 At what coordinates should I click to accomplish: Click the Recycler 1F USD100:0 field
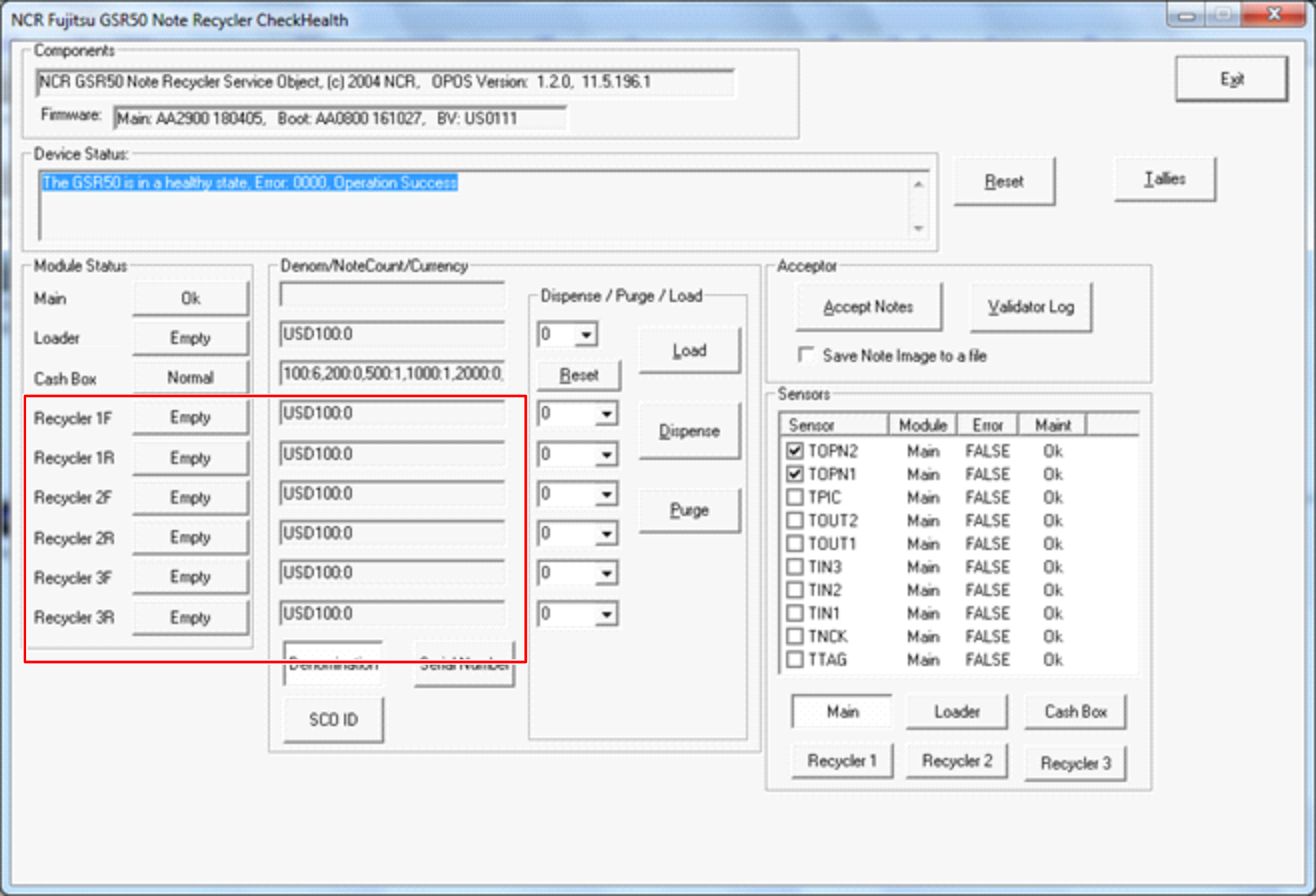[x=392, y=413]
